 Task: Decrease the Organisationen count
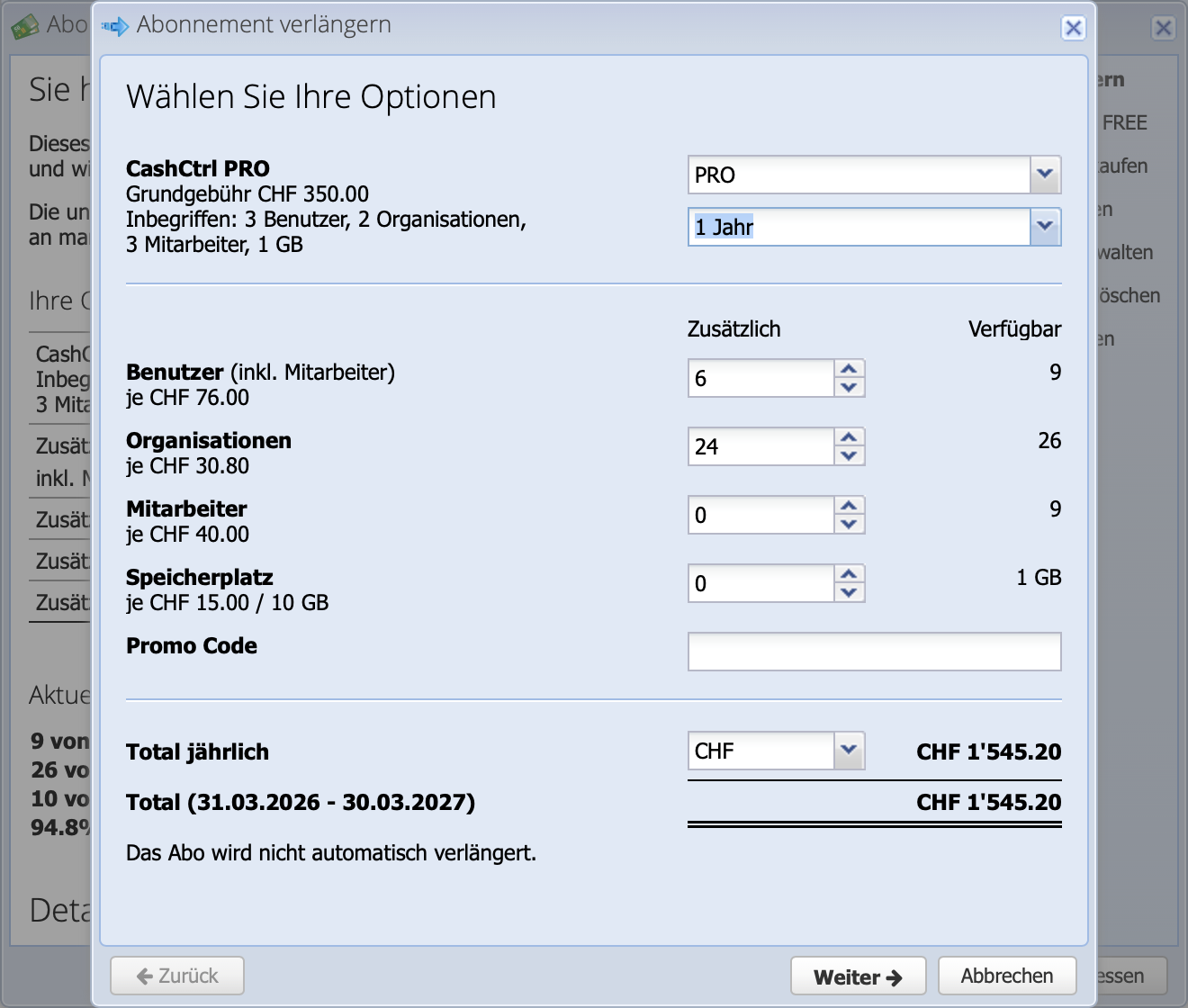pos(847,455)
